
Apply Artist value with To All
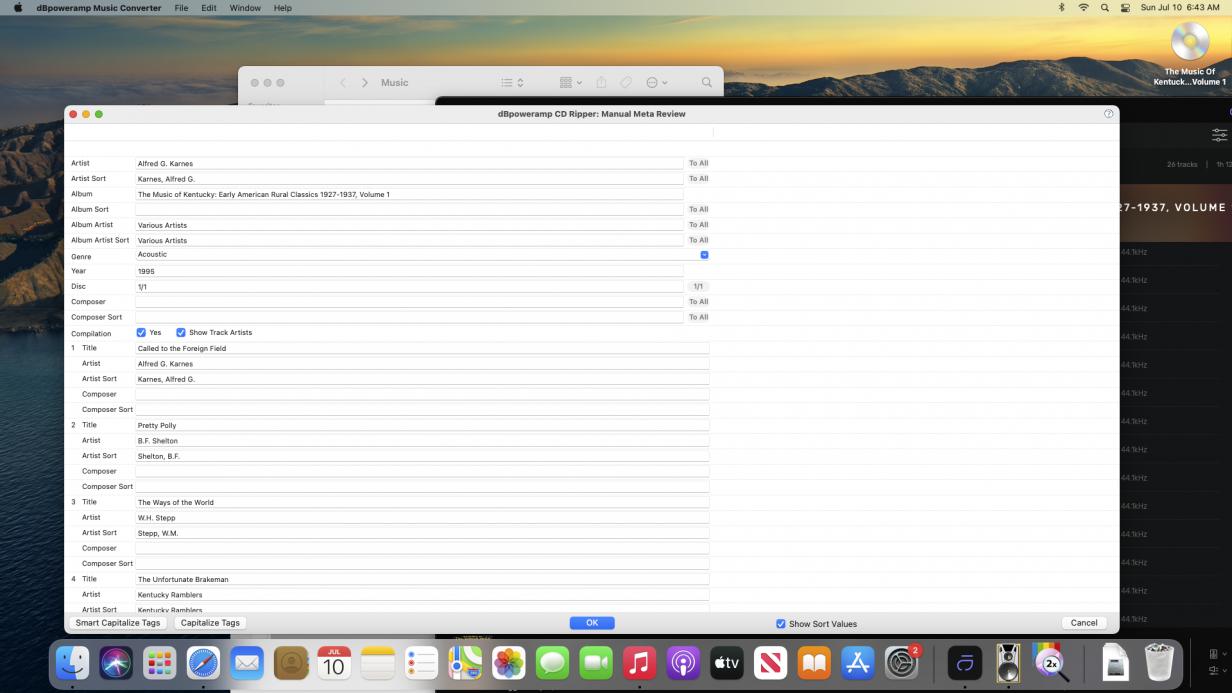coord(698,163)
